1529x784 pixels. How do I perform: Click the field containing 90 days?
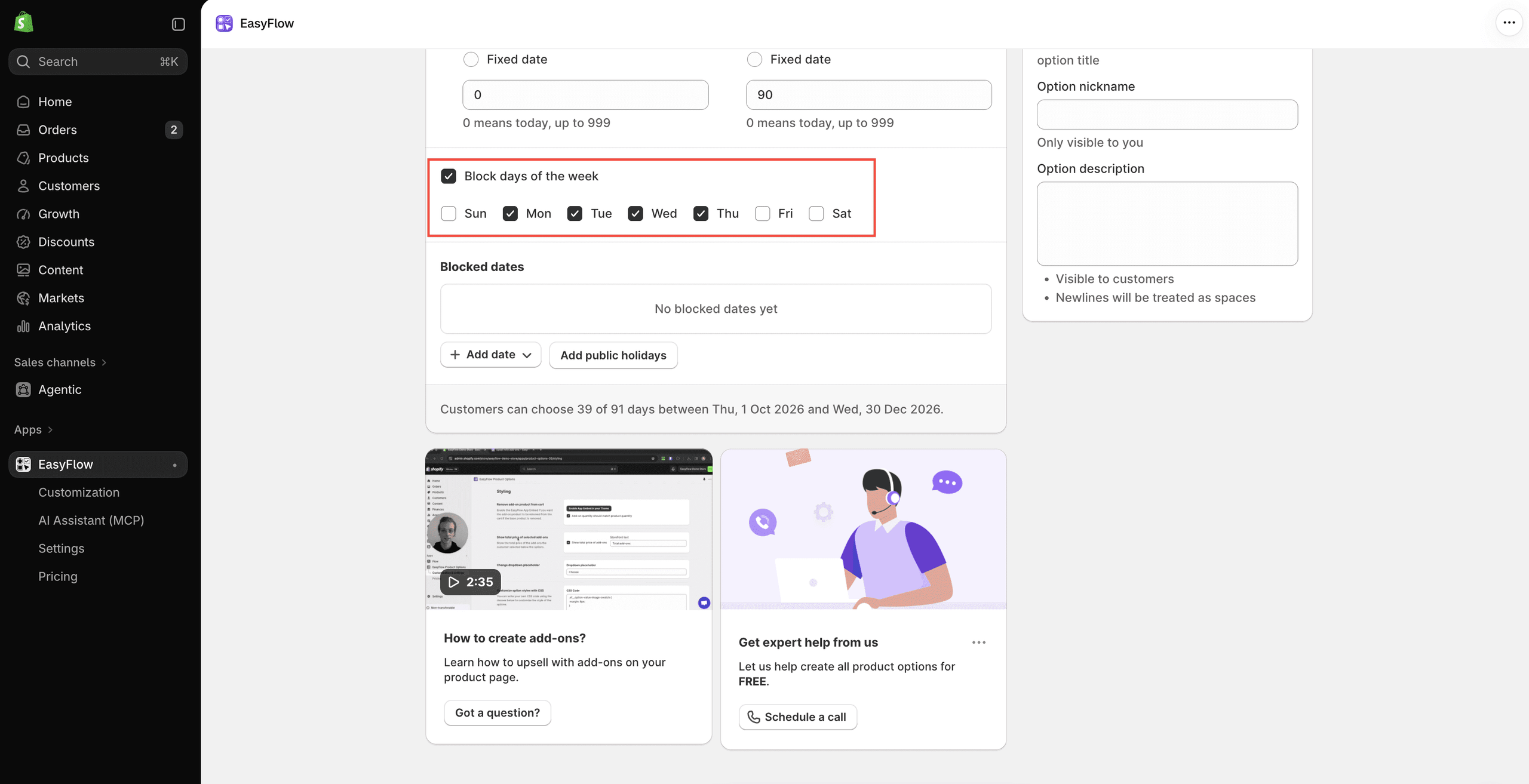[x=868, y=95]
